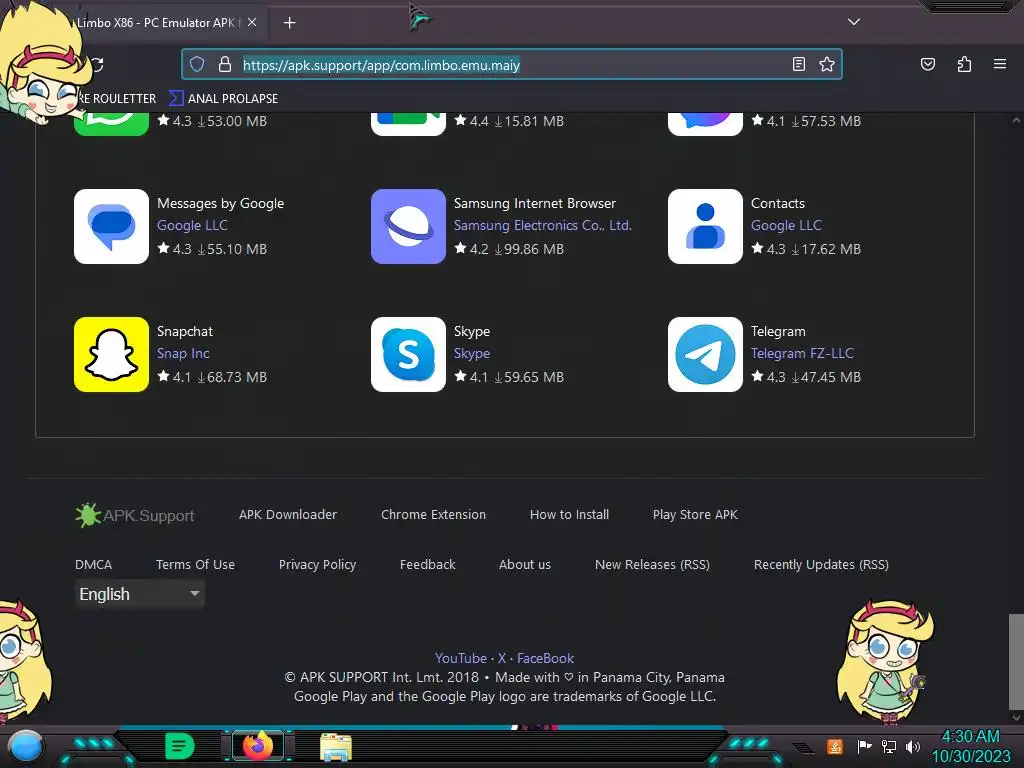Screen dimensions: 1024x768
Task: Click the Java update tray icon
Action: click(835, 746)
